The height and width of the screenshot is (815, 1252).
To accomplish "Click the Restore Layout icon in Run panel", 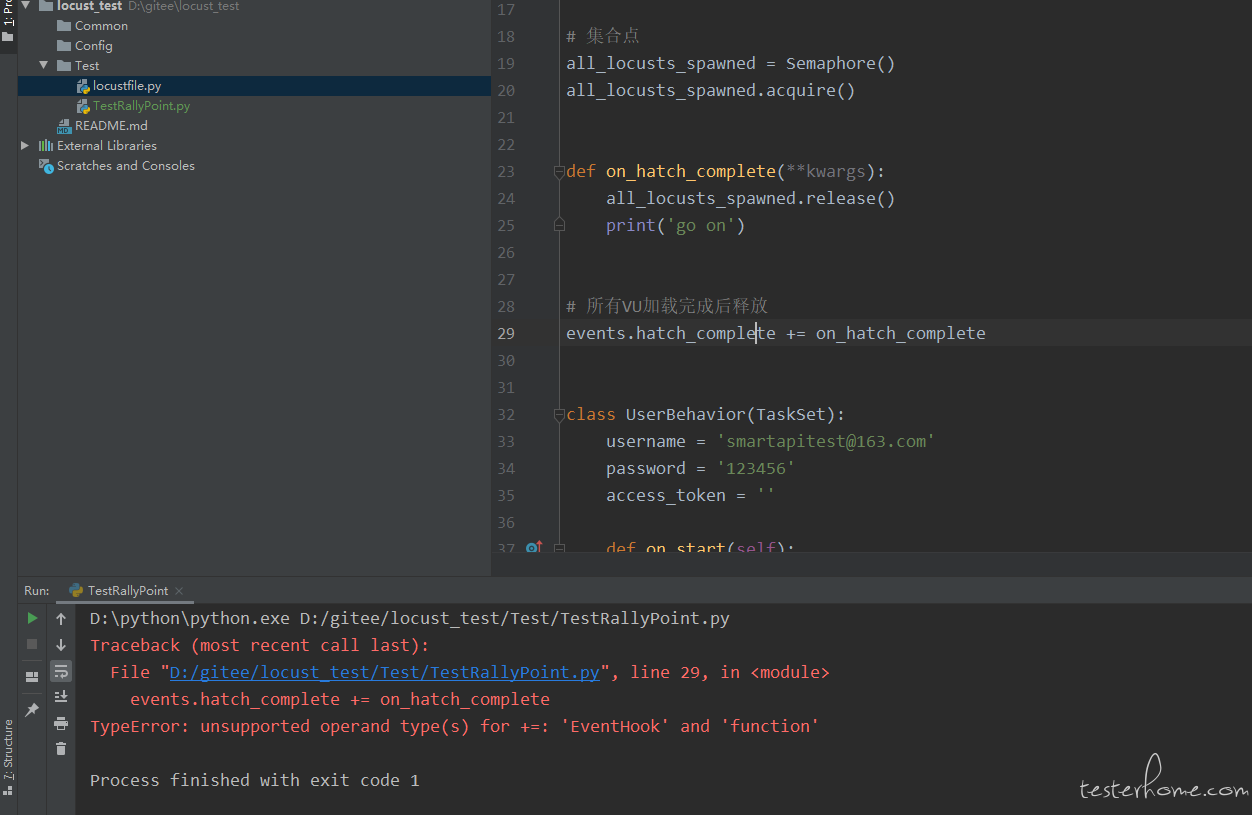I will [32, 677].
